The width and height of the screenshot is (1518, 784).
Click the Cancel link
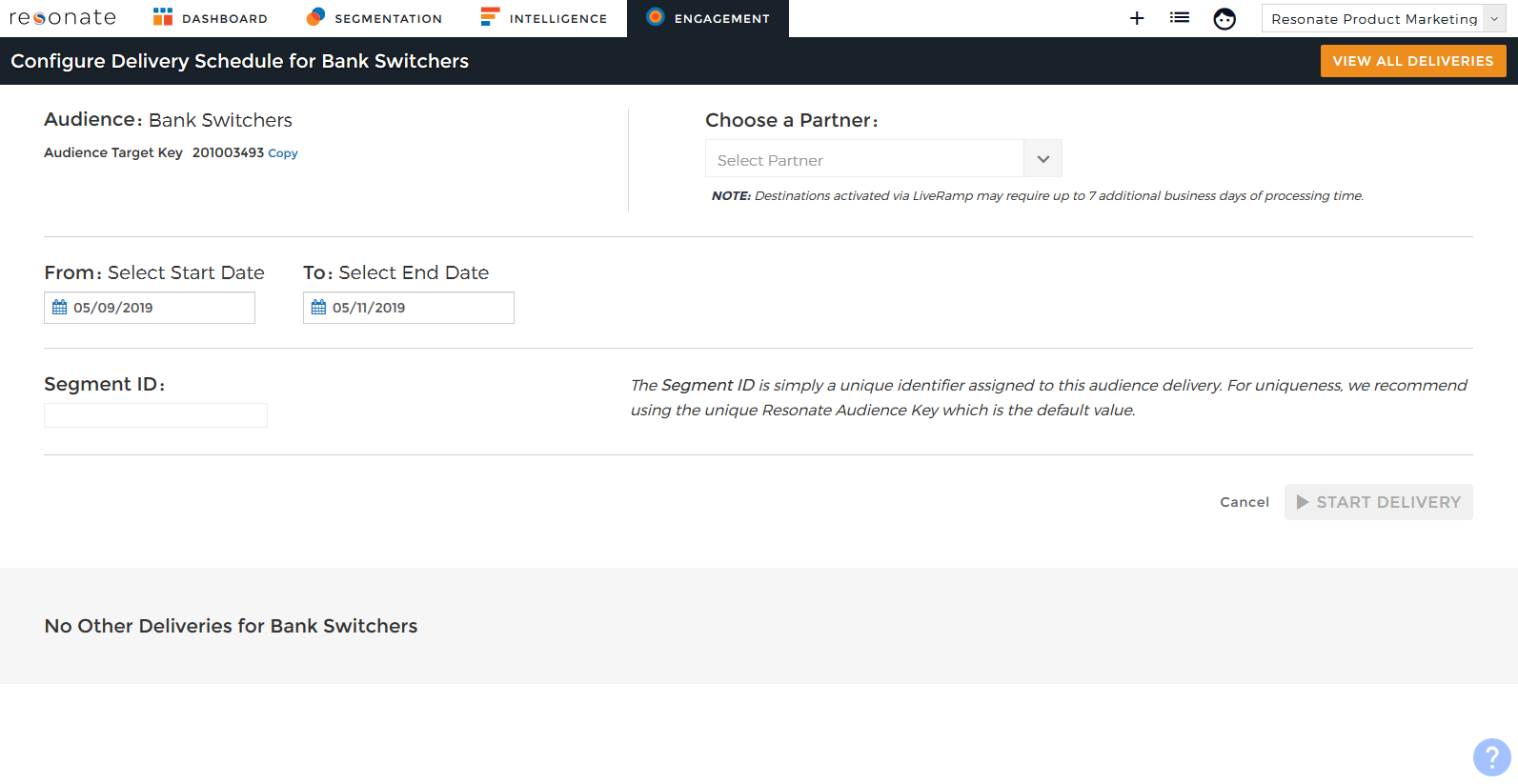pos(1245,502)
